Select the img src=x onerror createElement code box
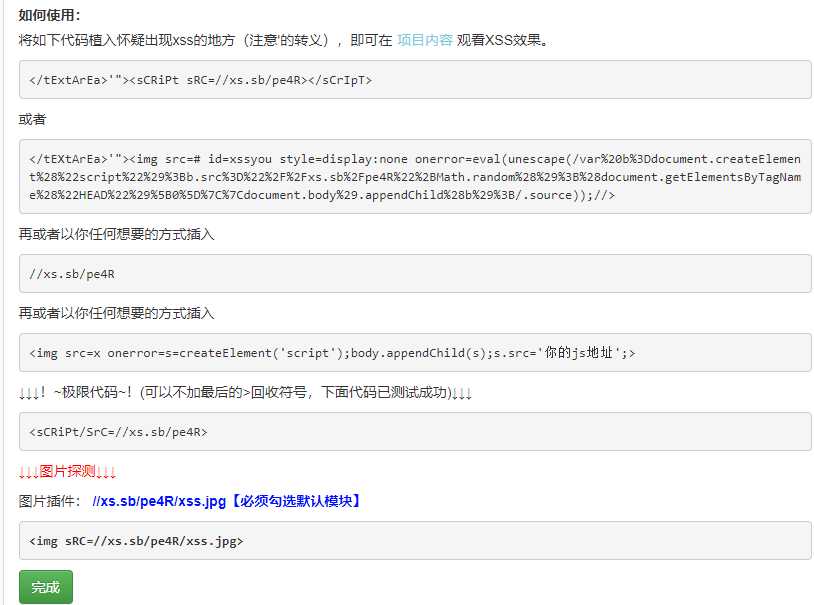 (x=415, y=353)
